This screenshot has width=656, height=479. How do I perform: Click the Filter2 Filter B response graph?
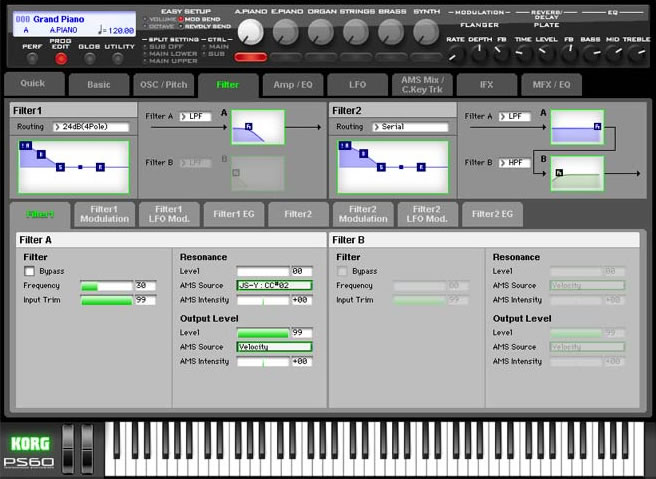tap(577, 173)
